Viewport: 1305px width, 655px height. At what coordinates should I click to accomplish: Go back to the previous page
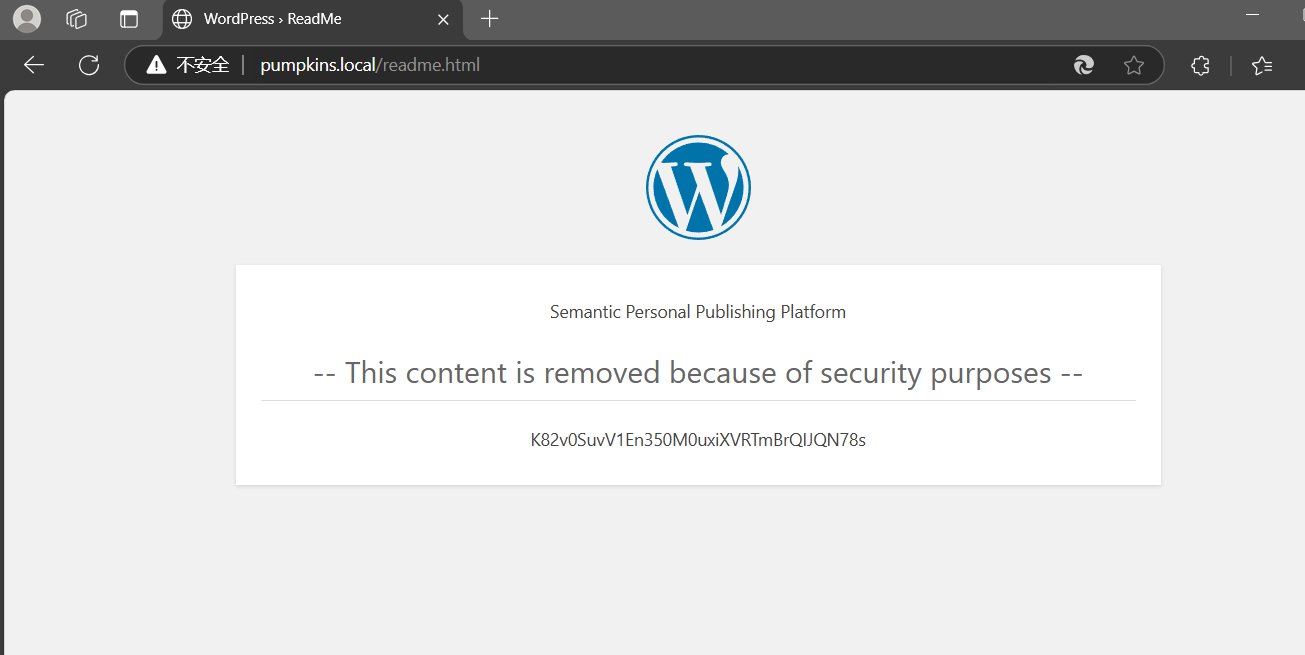pyautogui.click(x=34, y=65)
